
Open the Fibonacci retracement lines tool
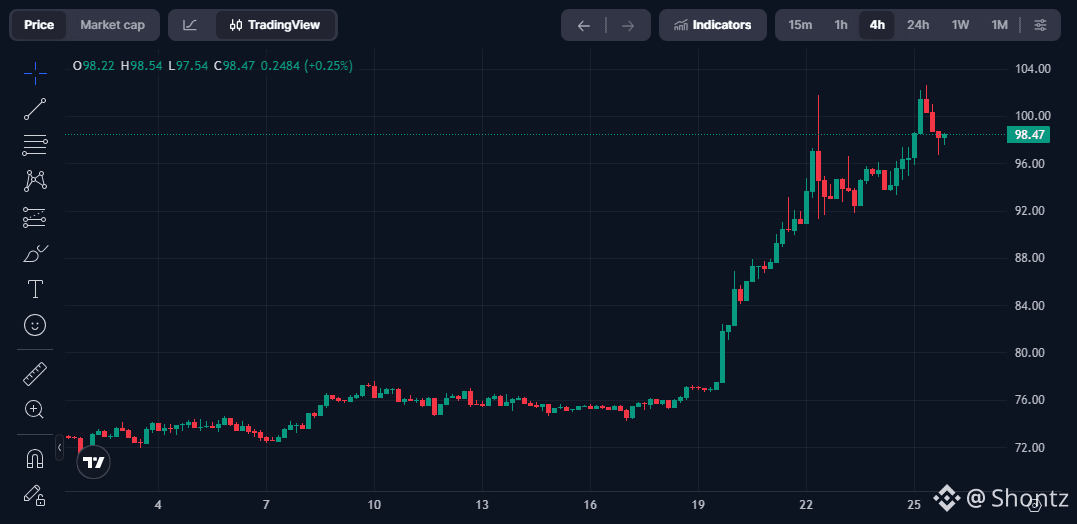click(35, 145)
